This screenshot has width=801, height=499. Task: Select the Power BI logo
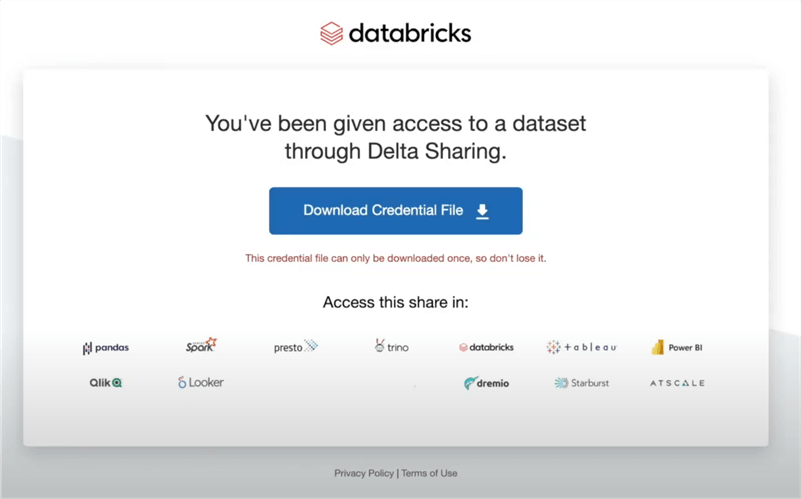[x=677, y=347]
